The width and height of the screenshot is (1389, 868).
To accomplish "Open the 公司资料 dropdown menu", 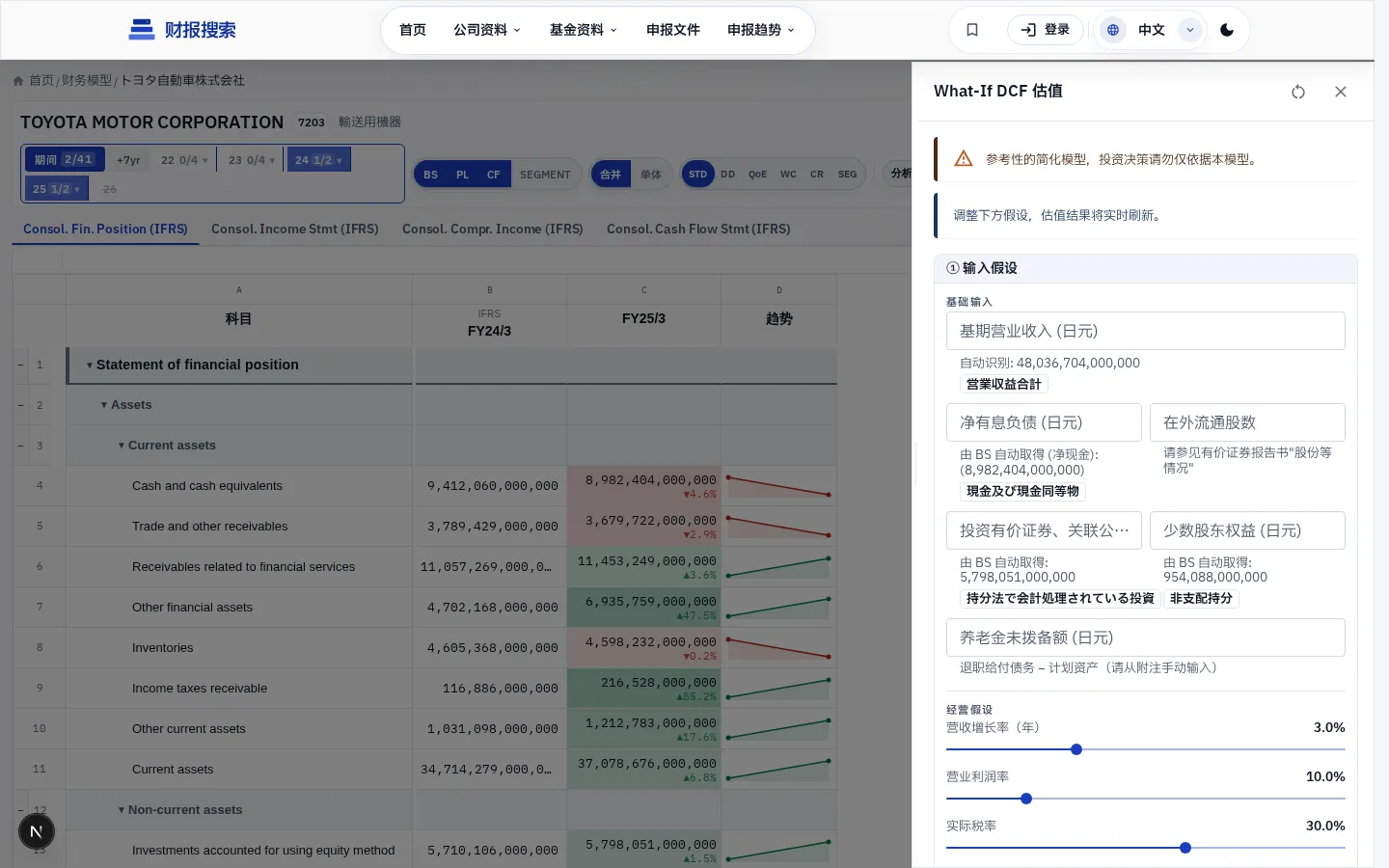I will tap(487, 30).
